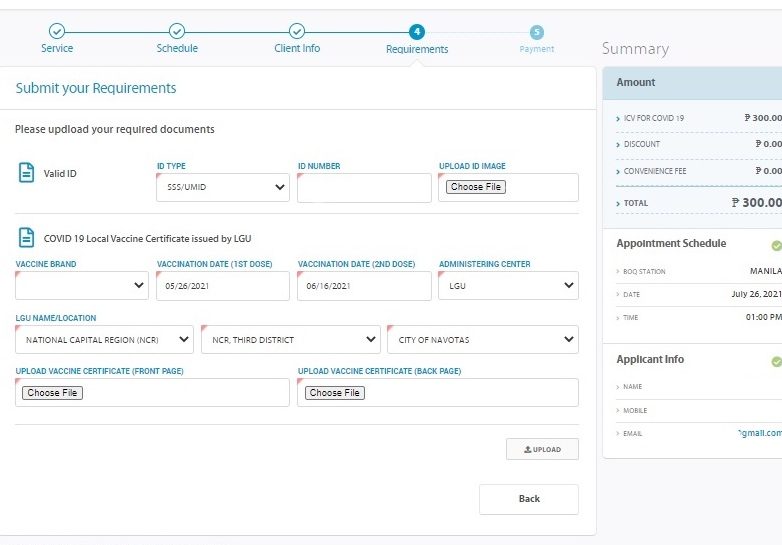The width and height of the screenshot is (782, 545).
Task: Click the Applicant Info green check icon
Action: 776,361
